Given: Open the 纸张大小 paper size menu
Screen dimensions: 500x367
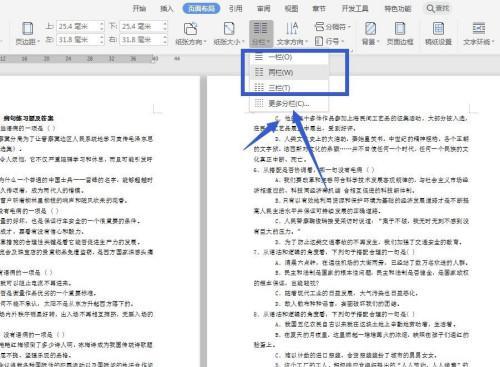Looking at the screenshot, I should (x=229, y=33).
